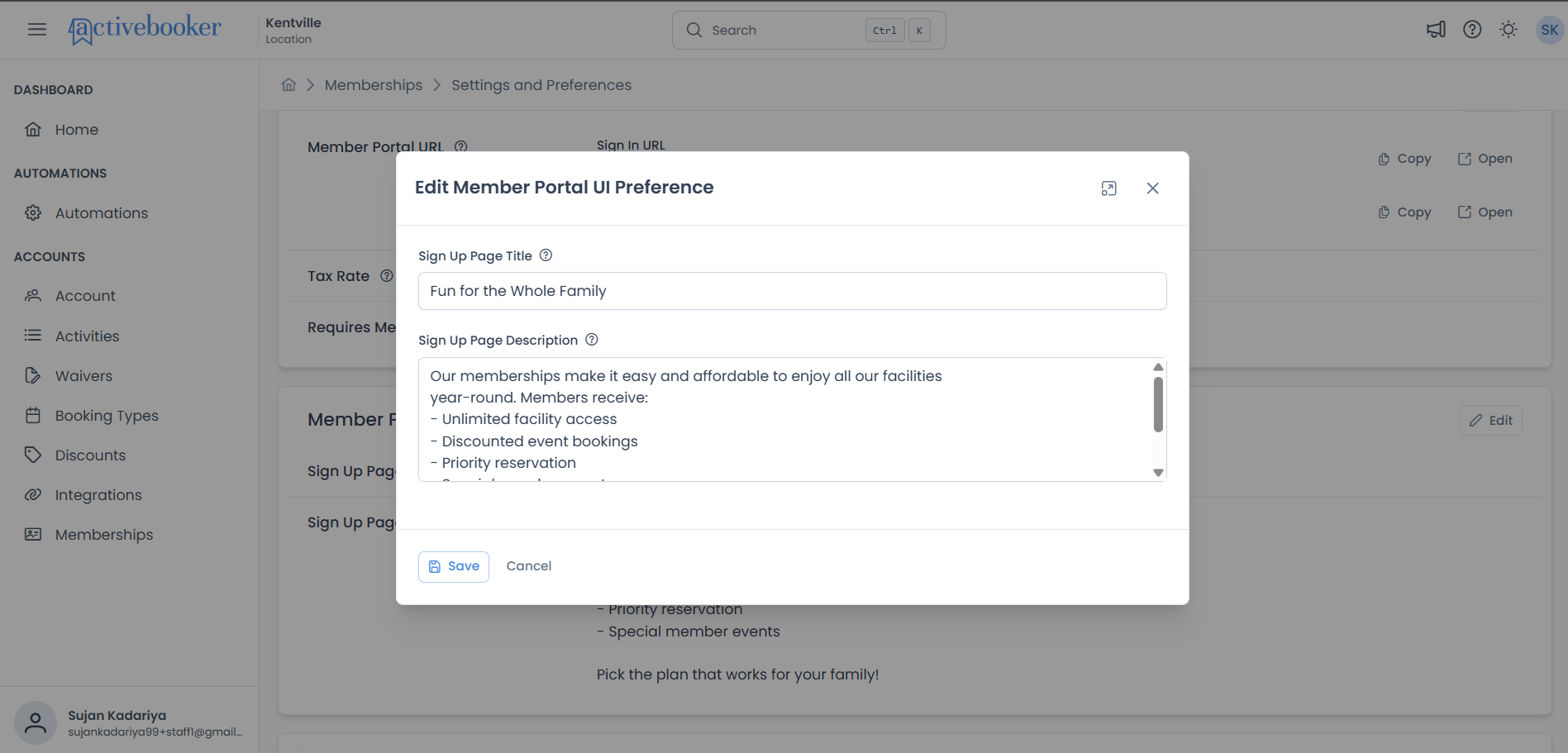Click the Sign Up Page Title field
Viewport: 1568px width, 753px height.
(792, 291)
